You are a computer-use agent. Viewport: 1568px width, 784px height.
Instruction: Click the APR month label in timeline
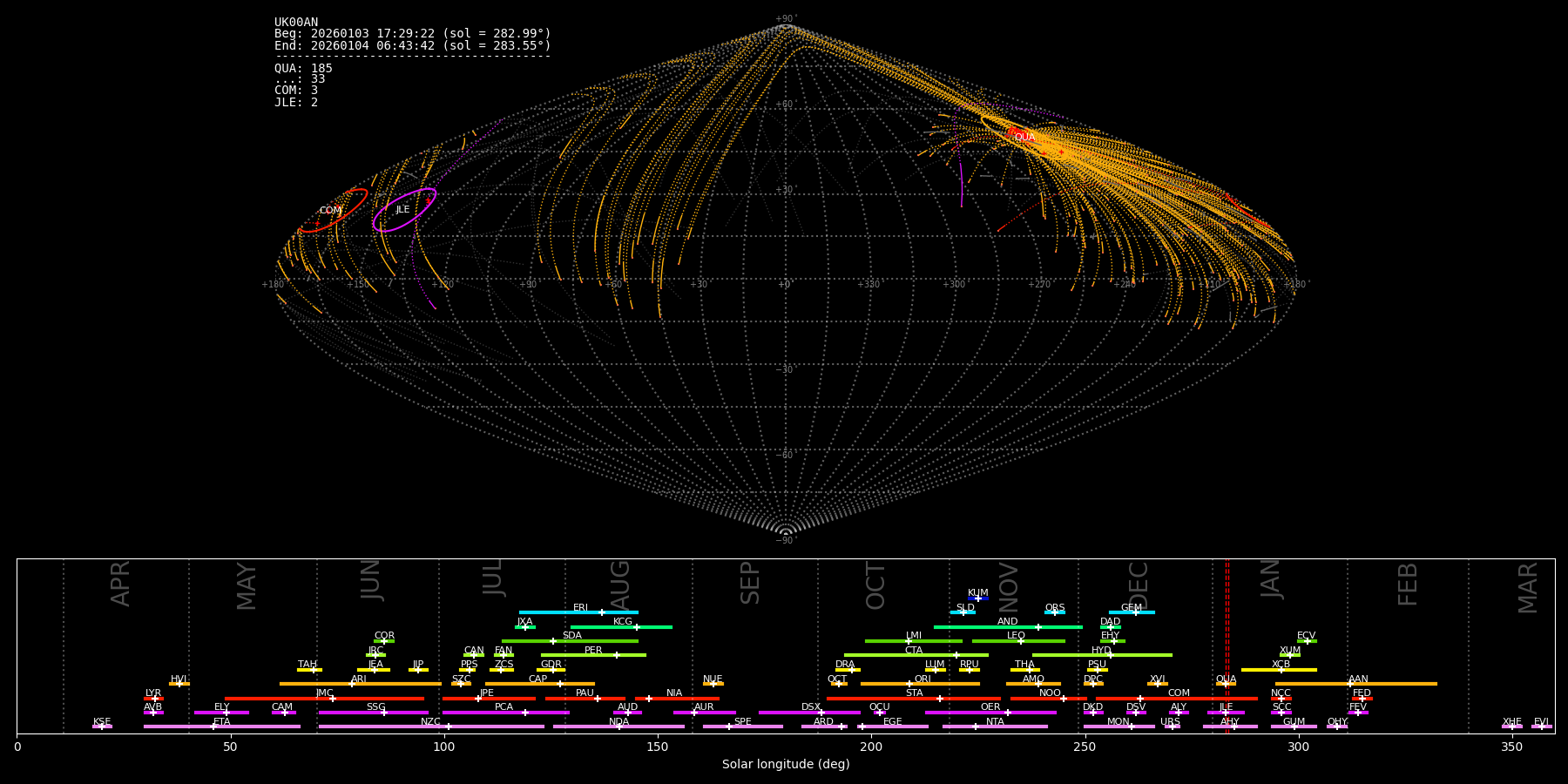click(x=120, y=584)
